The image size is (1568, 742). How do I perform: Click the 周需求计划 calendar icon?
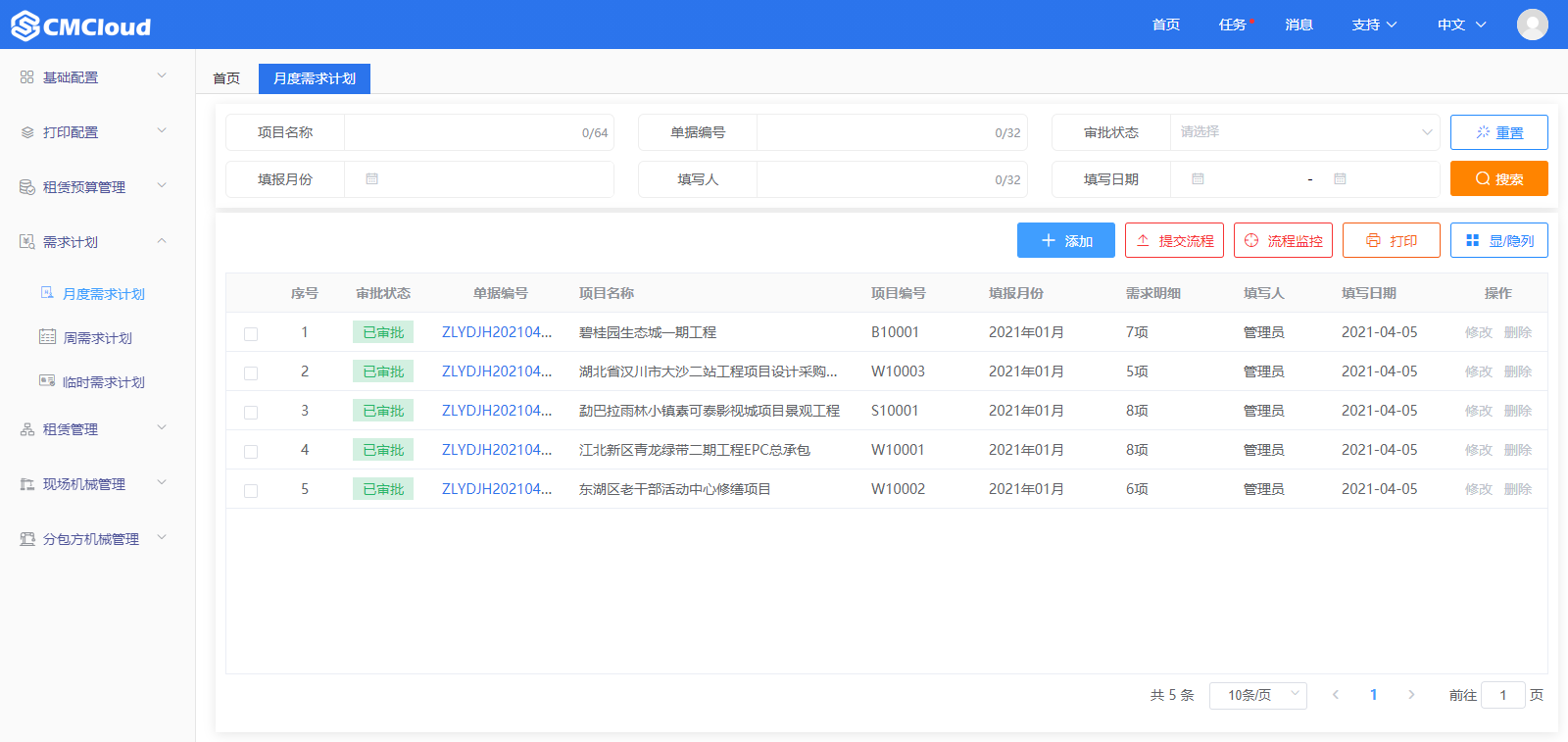pyautogui.click(x=47, y=337)
